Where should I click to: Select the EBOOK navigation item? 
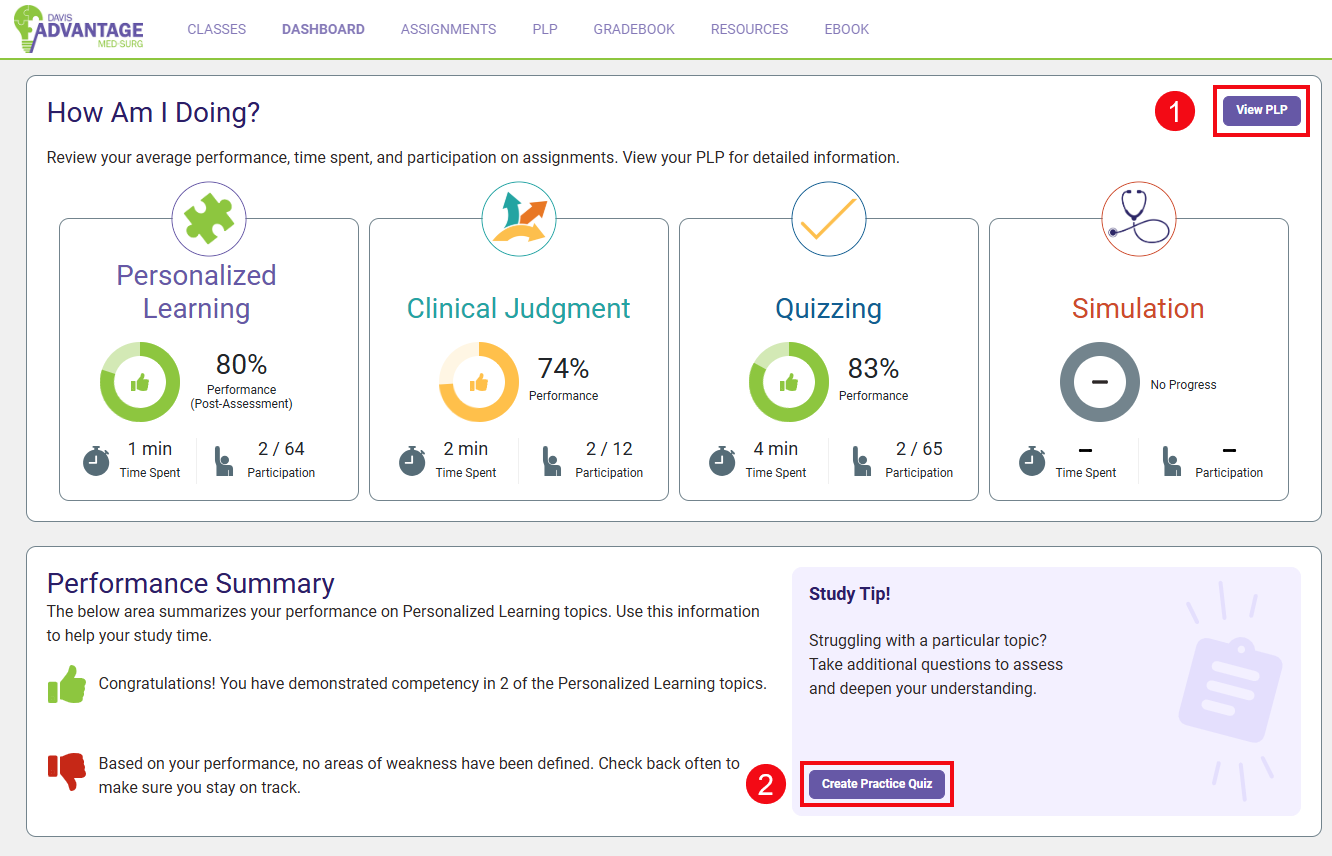point(846,29)
